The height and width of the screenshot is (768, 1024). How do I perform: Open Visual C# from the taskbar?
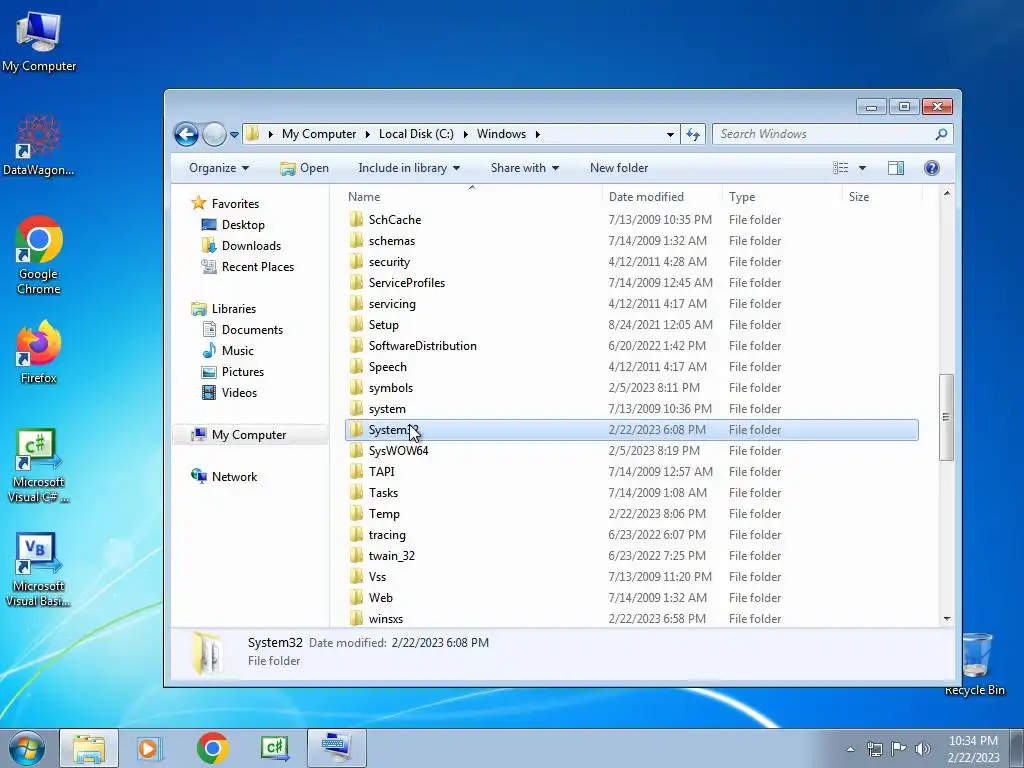274,748
